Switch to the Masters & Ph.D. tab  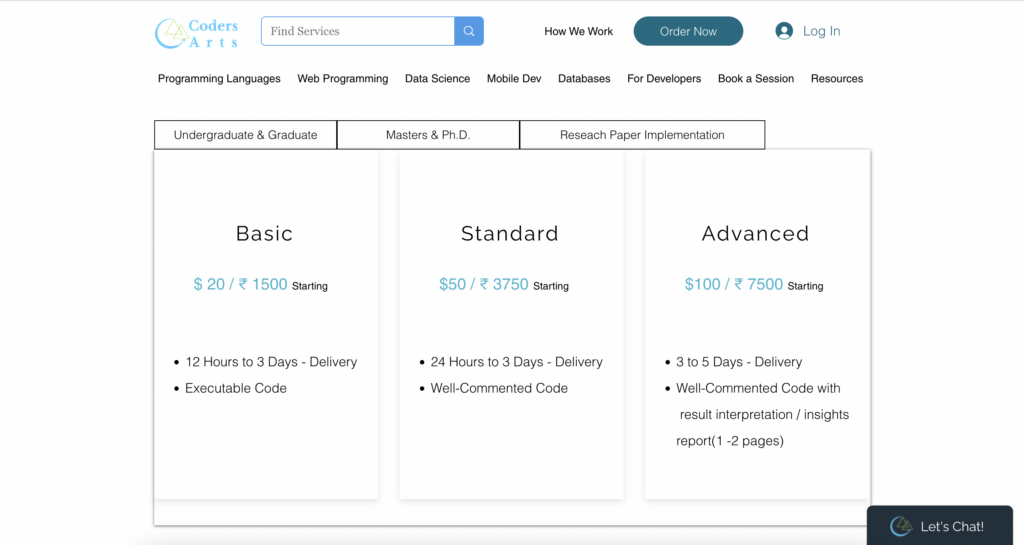tap(428, 135)
